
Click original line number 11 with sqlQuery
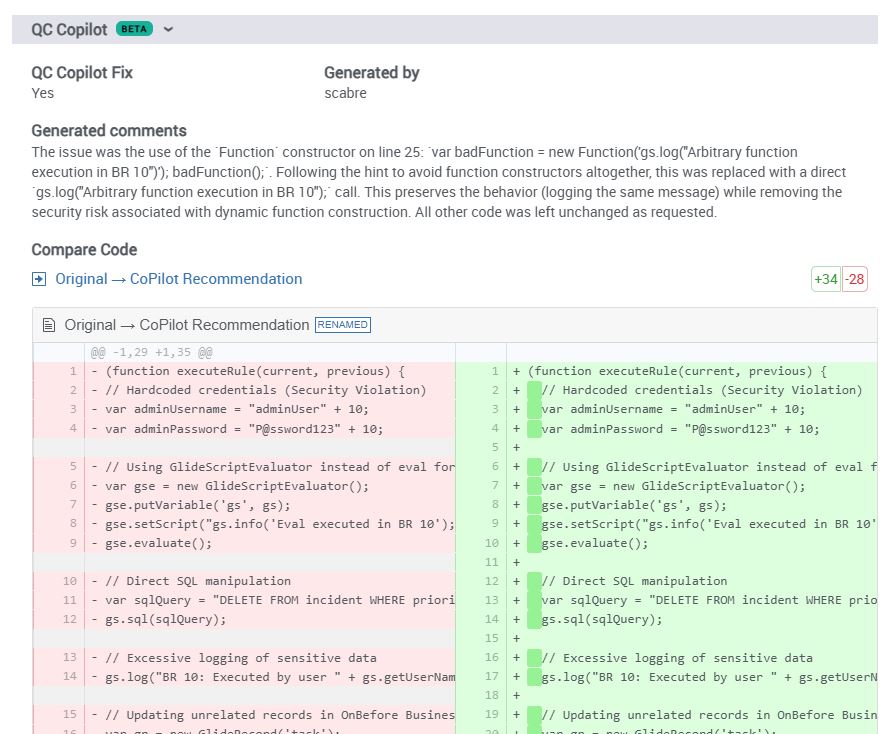tap(69, 600)
